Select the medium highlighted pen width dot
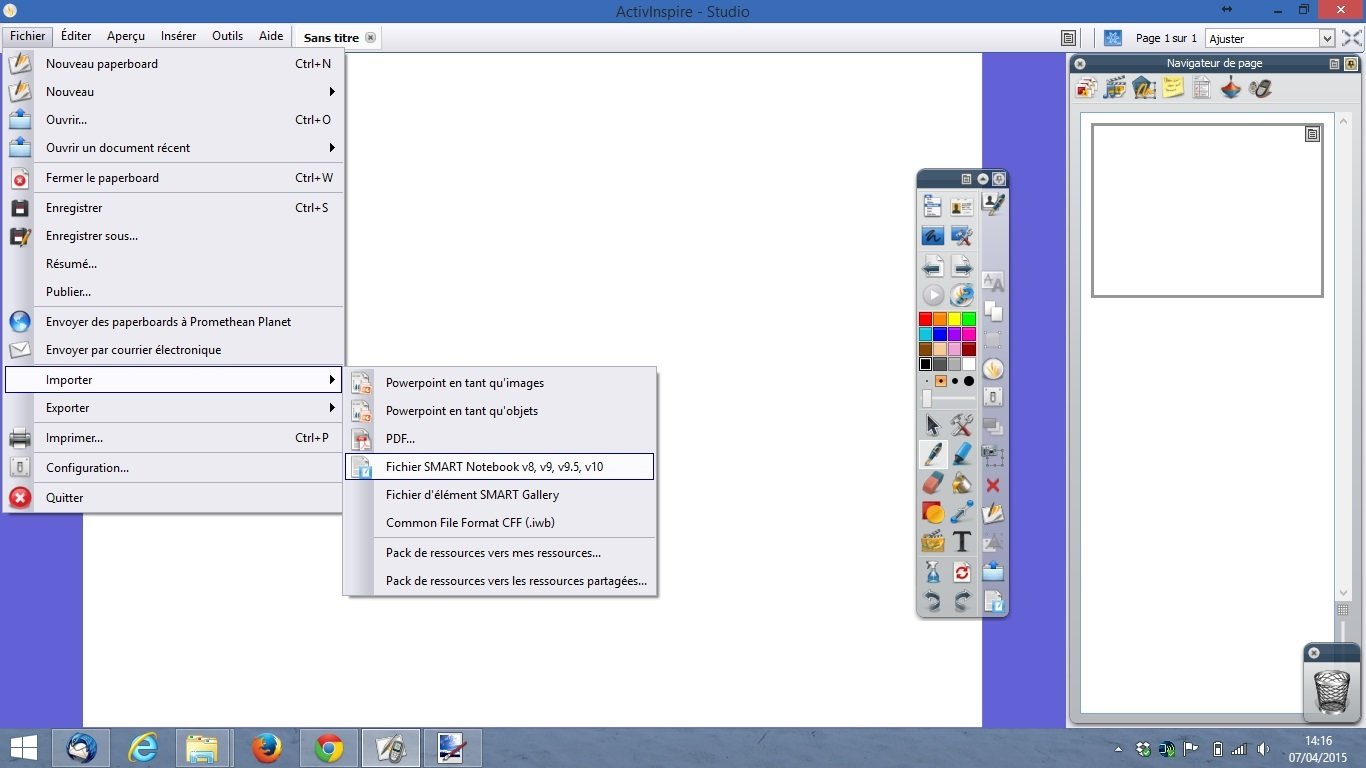The image size is (1366, 768). pos(941,381)
